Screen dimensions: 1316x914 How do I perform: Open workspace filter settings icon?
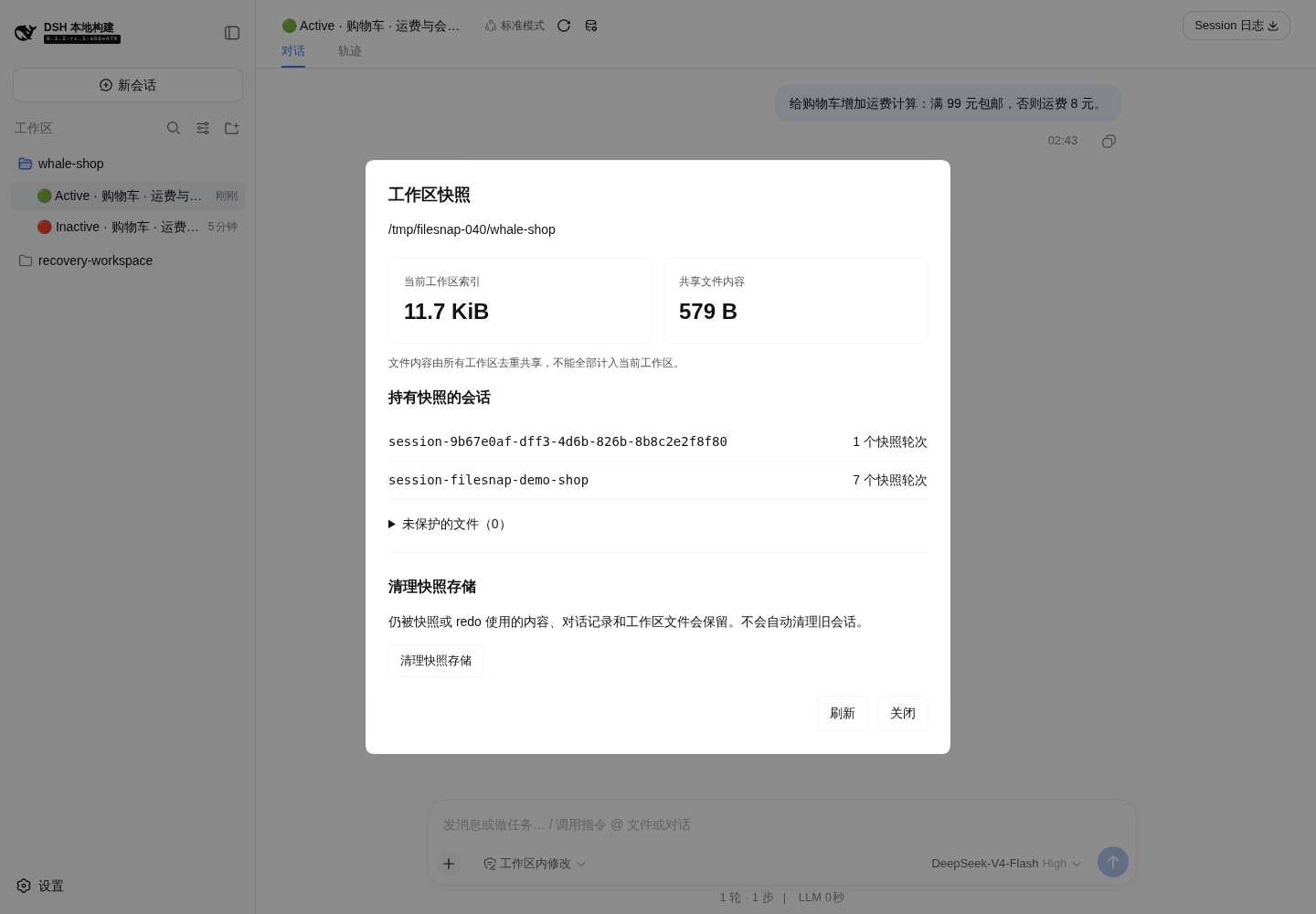[x=203, y=128]
